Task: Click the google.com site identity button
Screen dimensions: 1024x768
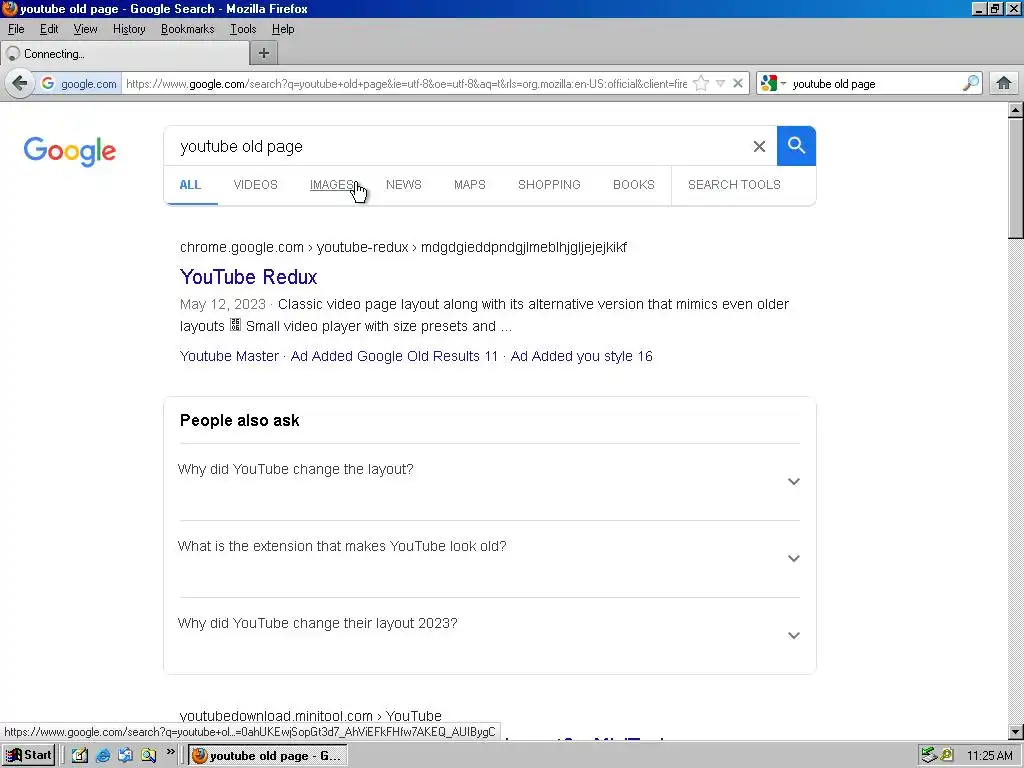Action: coord(79,84)
